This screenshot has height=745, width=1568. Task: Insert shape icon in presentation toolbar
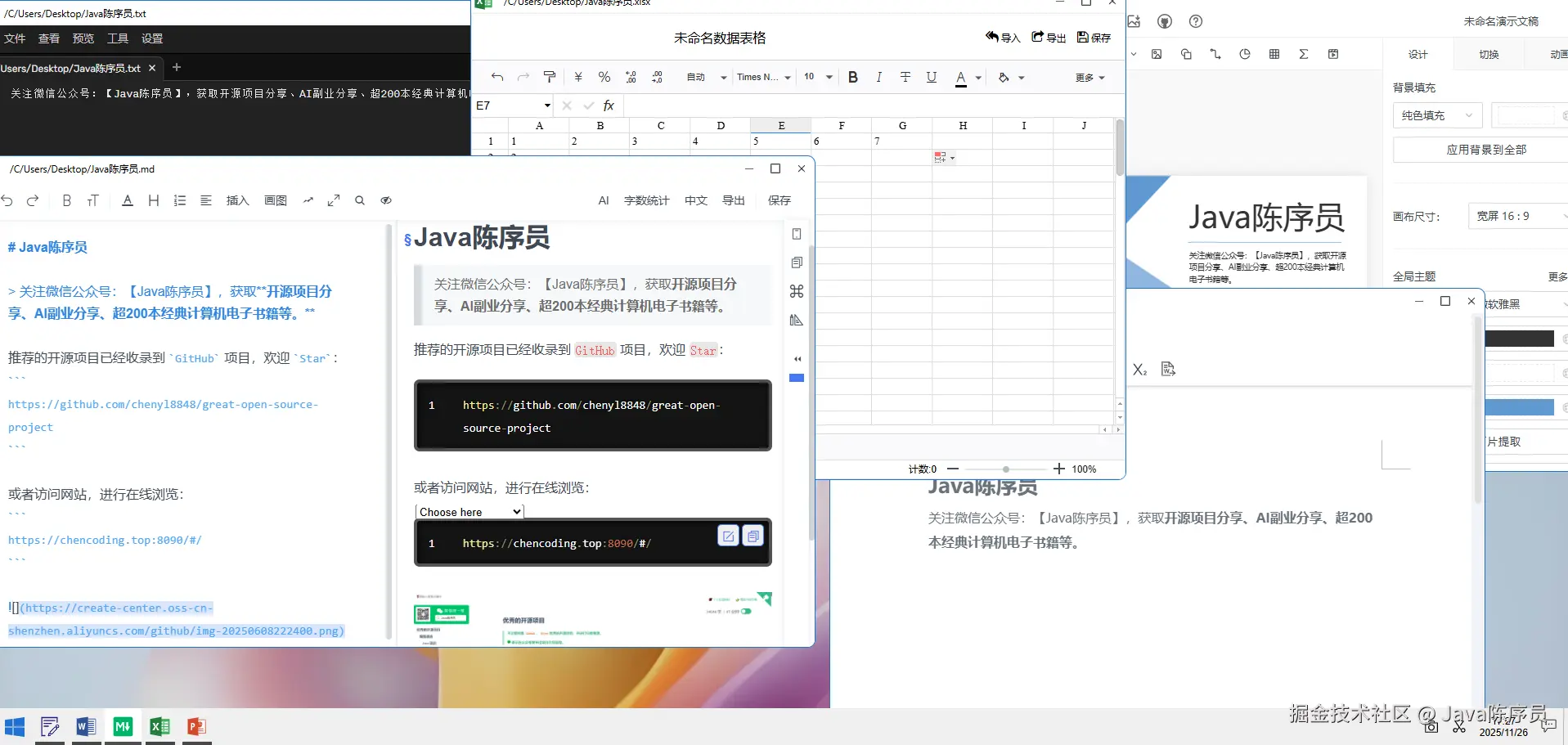pos(1186,54)
